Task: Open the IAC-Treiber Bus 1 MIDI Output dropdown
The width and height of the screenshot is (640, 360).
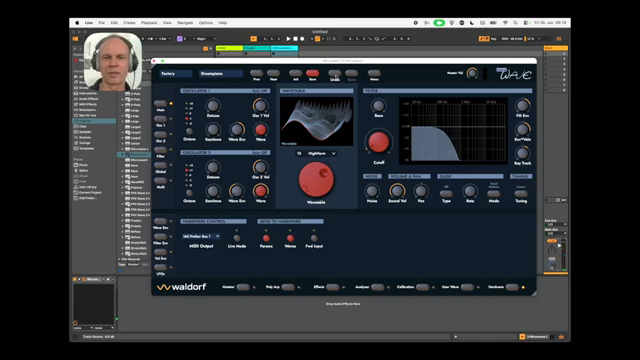Action: click(x=201, y=236)
